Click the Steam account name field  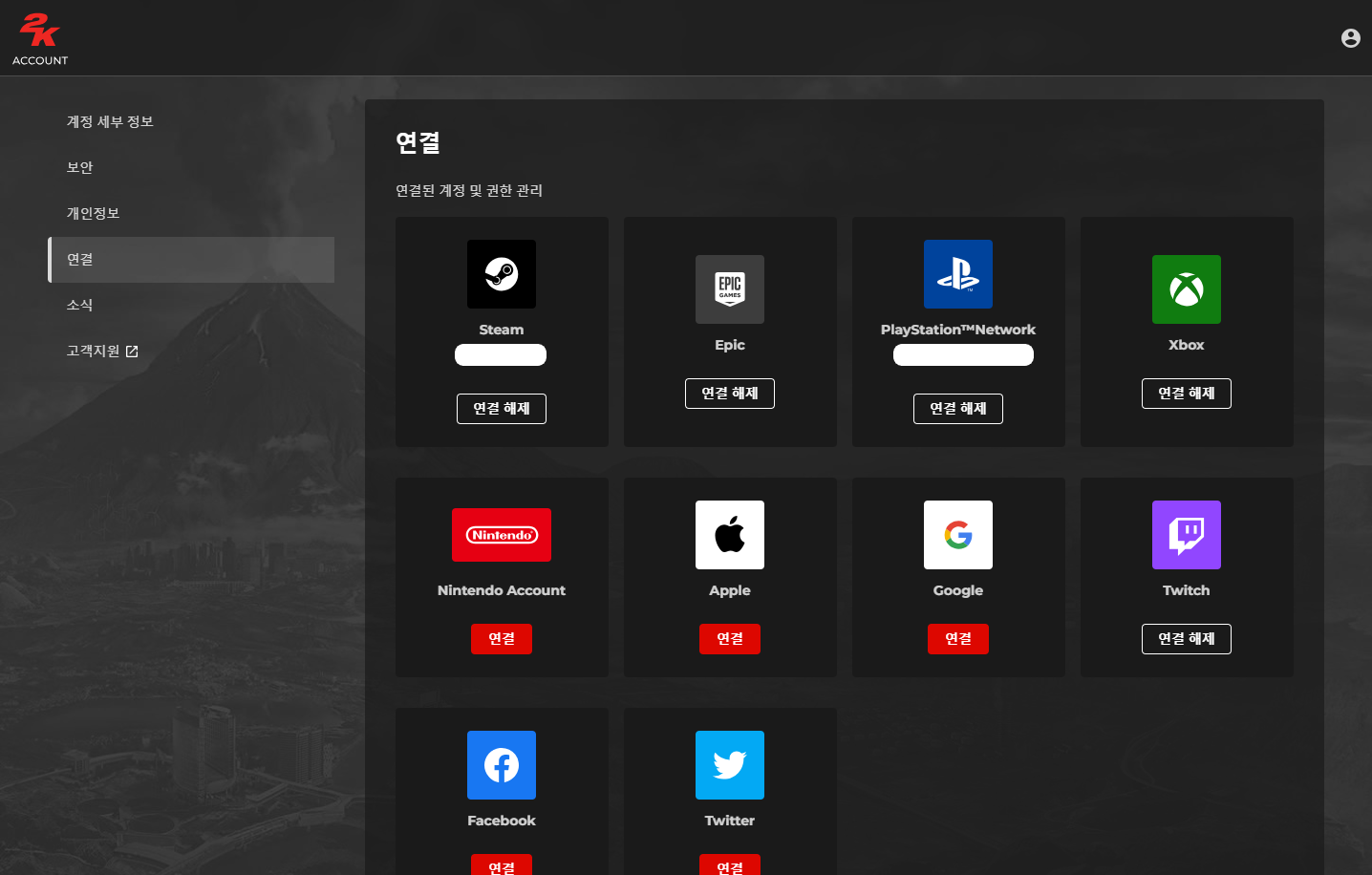pos(501,355)
